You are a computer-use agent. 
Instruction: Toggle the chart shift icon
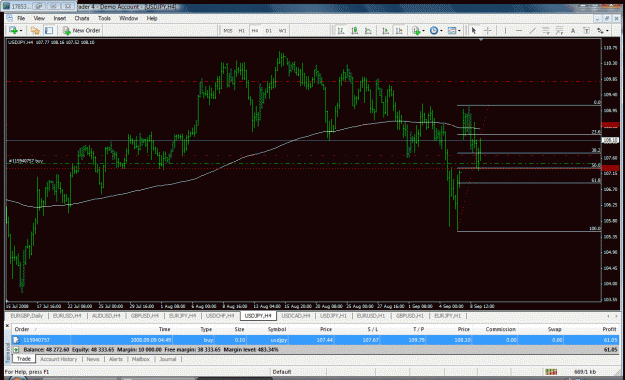click(x=399, y=31)
